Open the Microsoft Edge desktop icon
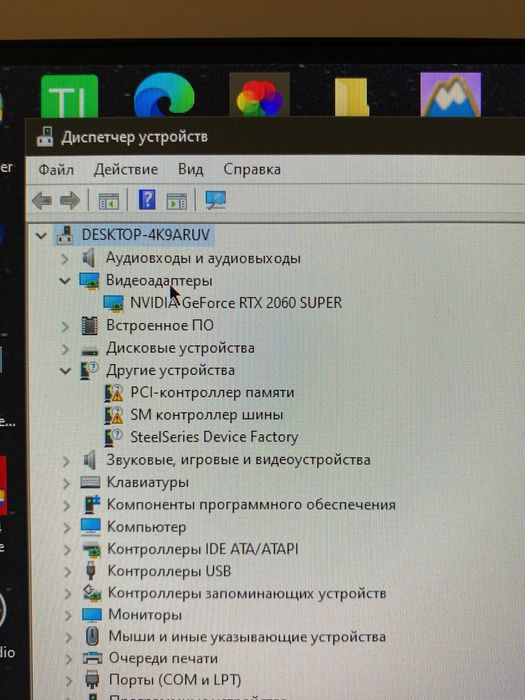The height and width of the screenshot is (700, 525). (164, 95)
